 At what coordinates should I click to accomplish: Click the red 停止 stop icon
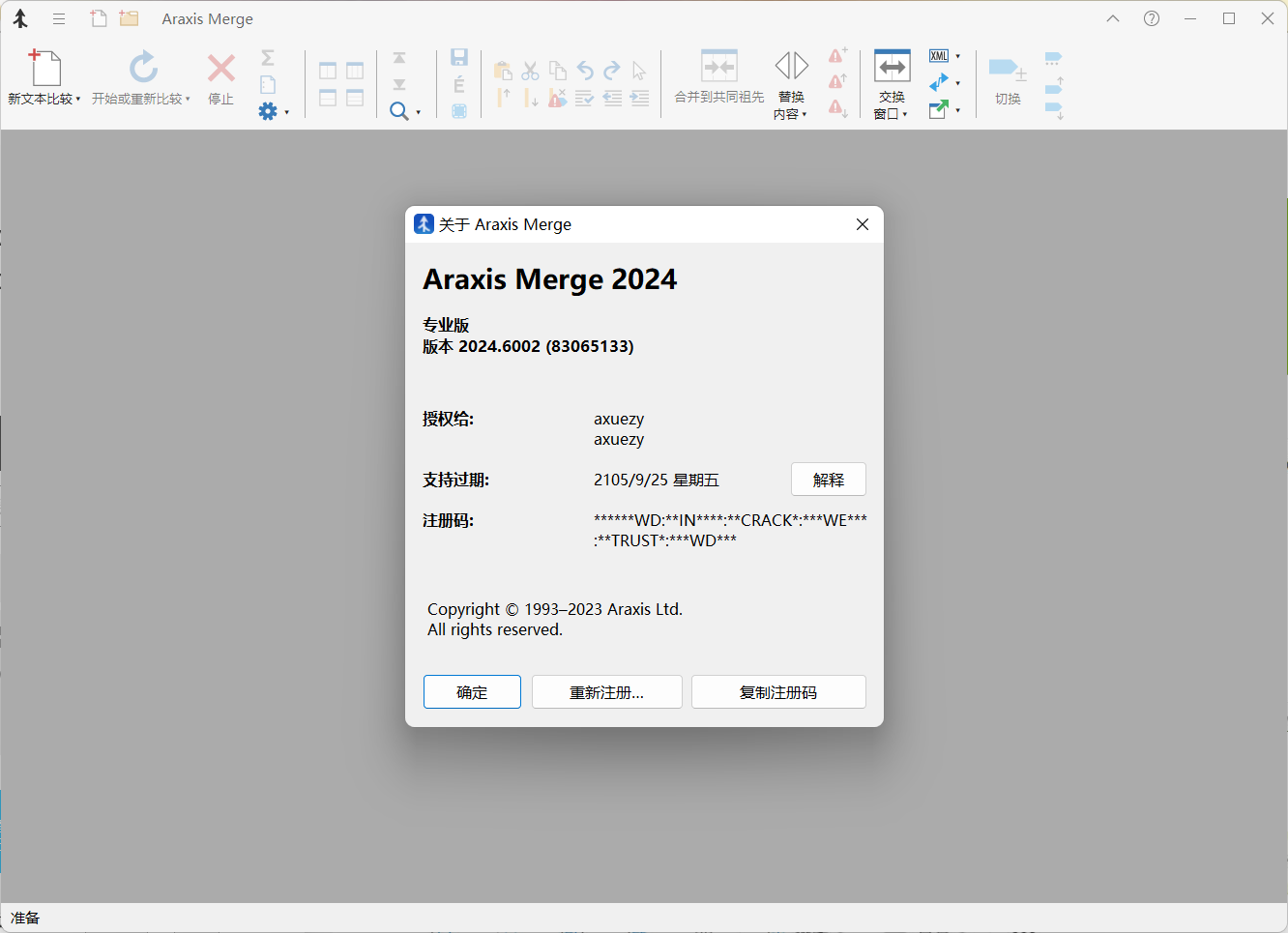tap(221, 68)
